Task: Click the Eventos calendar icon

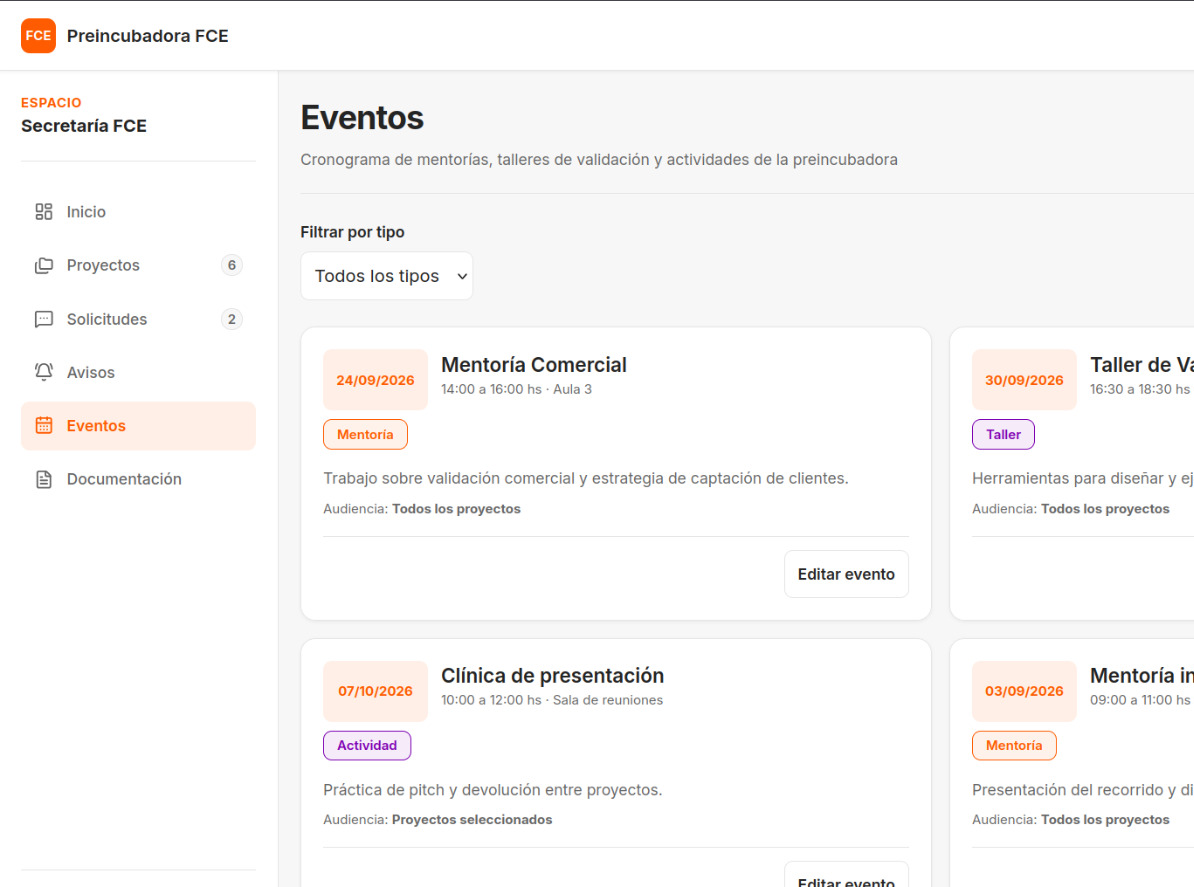Action: [43, 426]
